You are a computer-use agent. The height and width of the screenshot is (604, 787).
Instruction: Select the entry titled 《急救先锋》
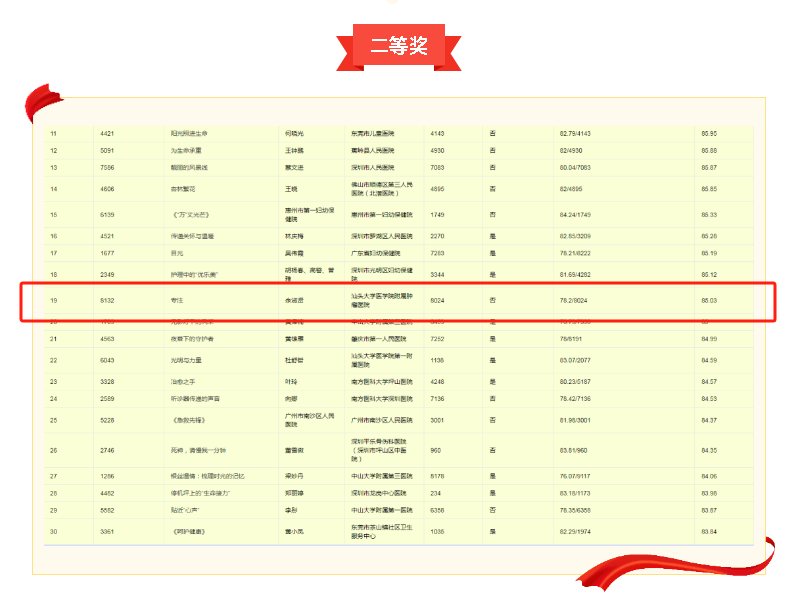(188, 420)
